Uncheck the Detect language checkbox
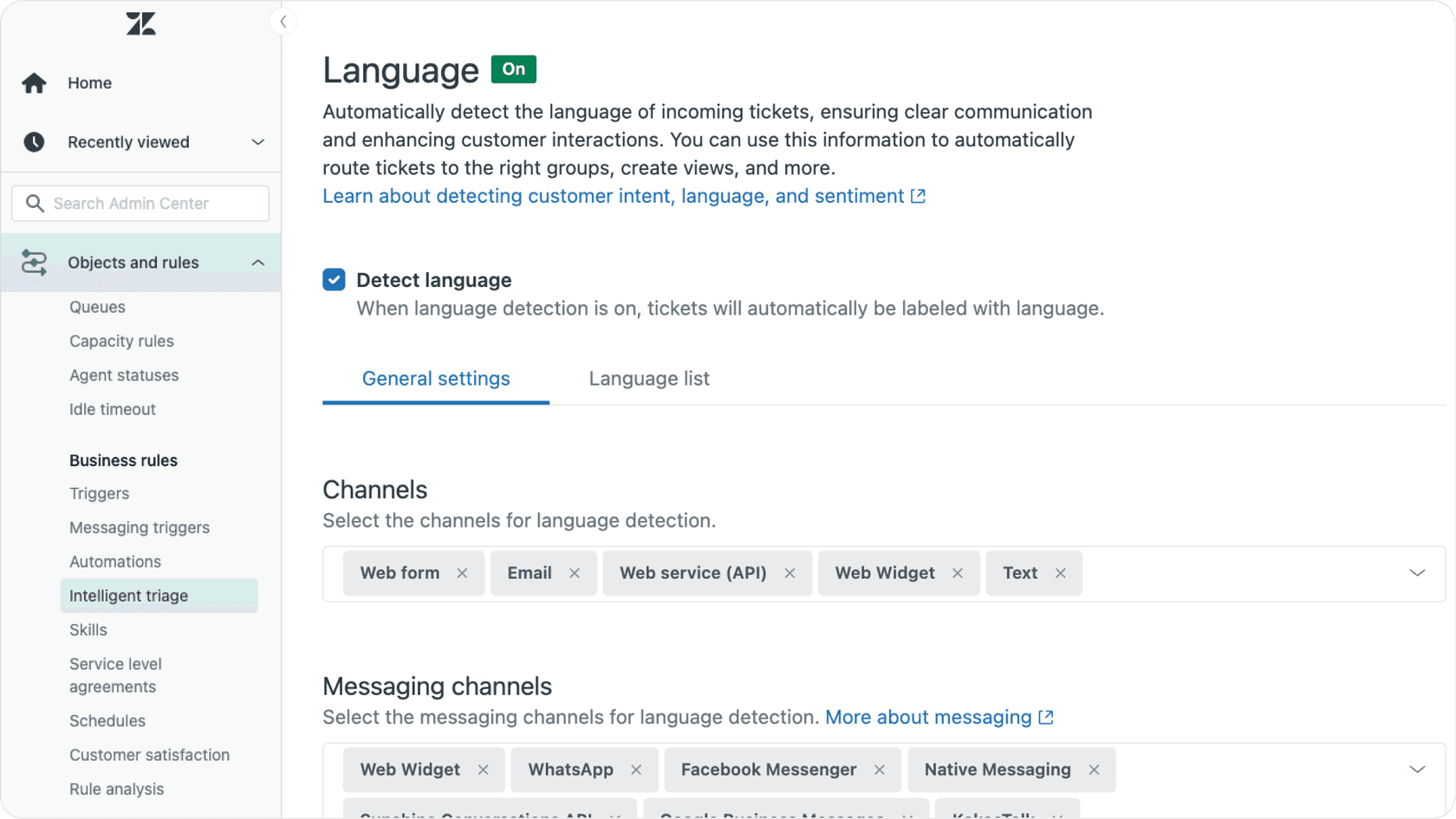The image size is (1456, 819). (x=334, y=280)
